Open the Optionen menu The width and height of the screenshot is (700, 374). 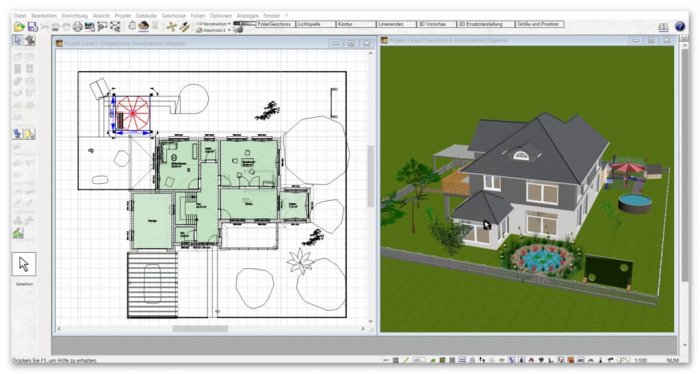click(221, 16)
